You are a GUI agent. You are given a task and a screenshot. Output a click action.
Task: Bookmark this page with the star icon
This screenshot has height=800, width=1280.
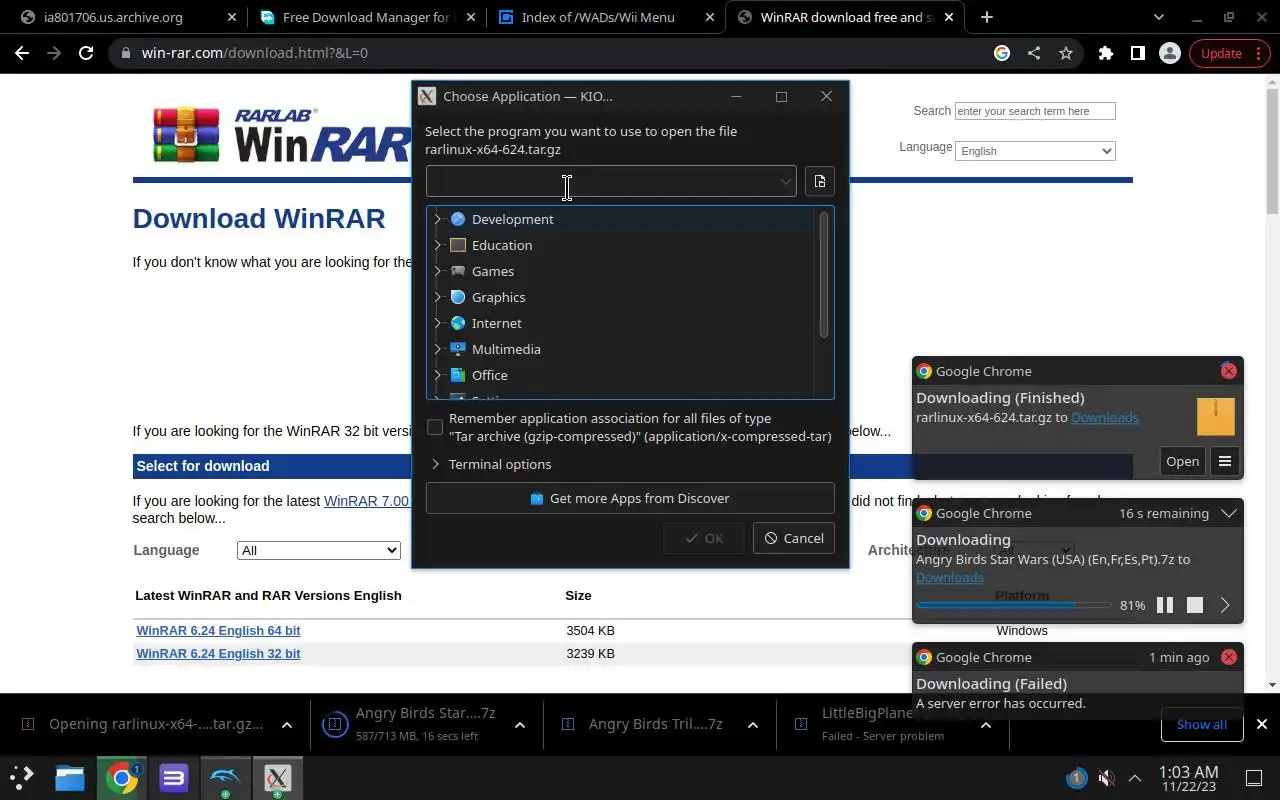click(1066, 53)
